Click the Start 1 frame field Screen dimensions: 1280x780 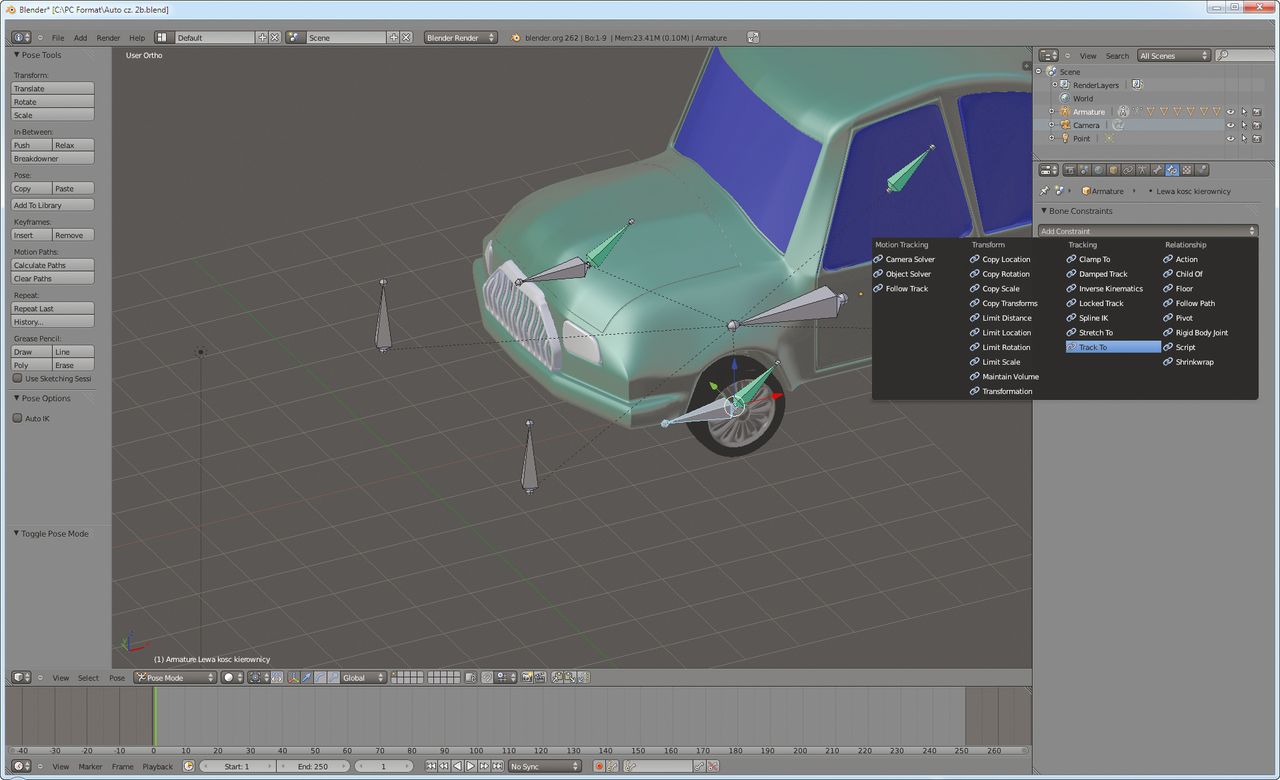[x=237, y=766]
